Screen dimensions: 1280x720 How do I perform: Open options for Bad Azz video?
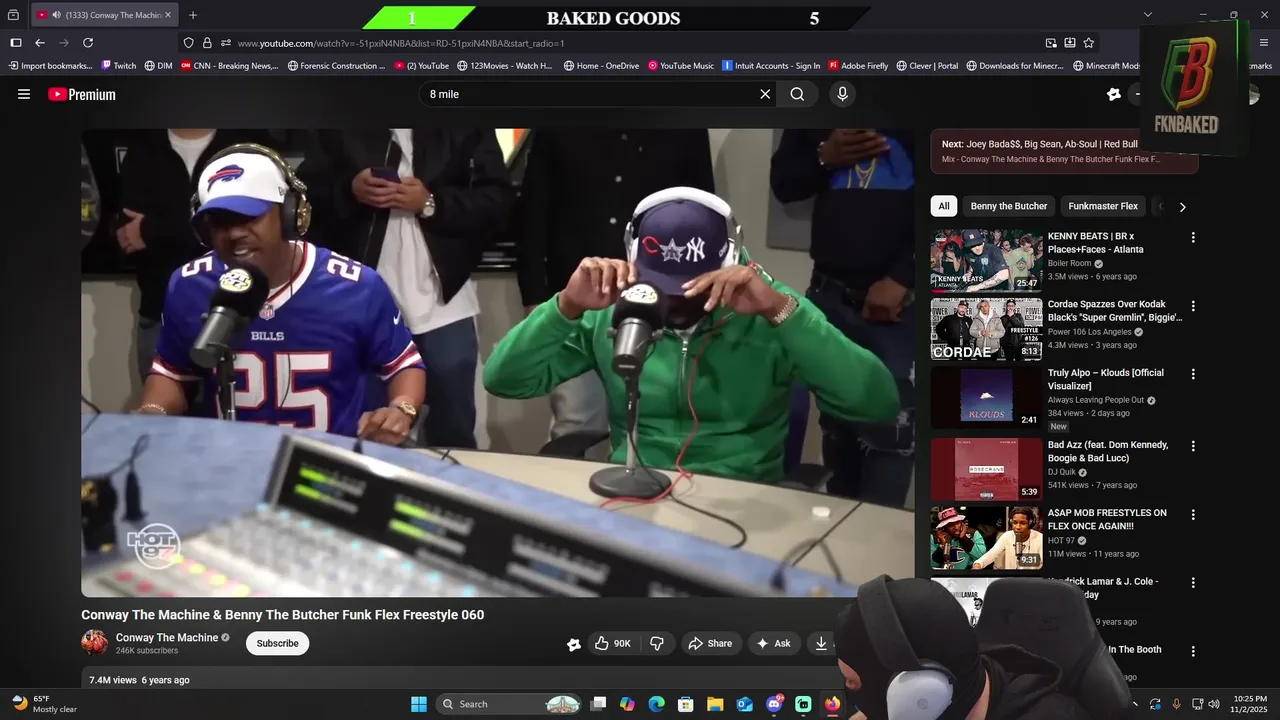coord(1192,446)
